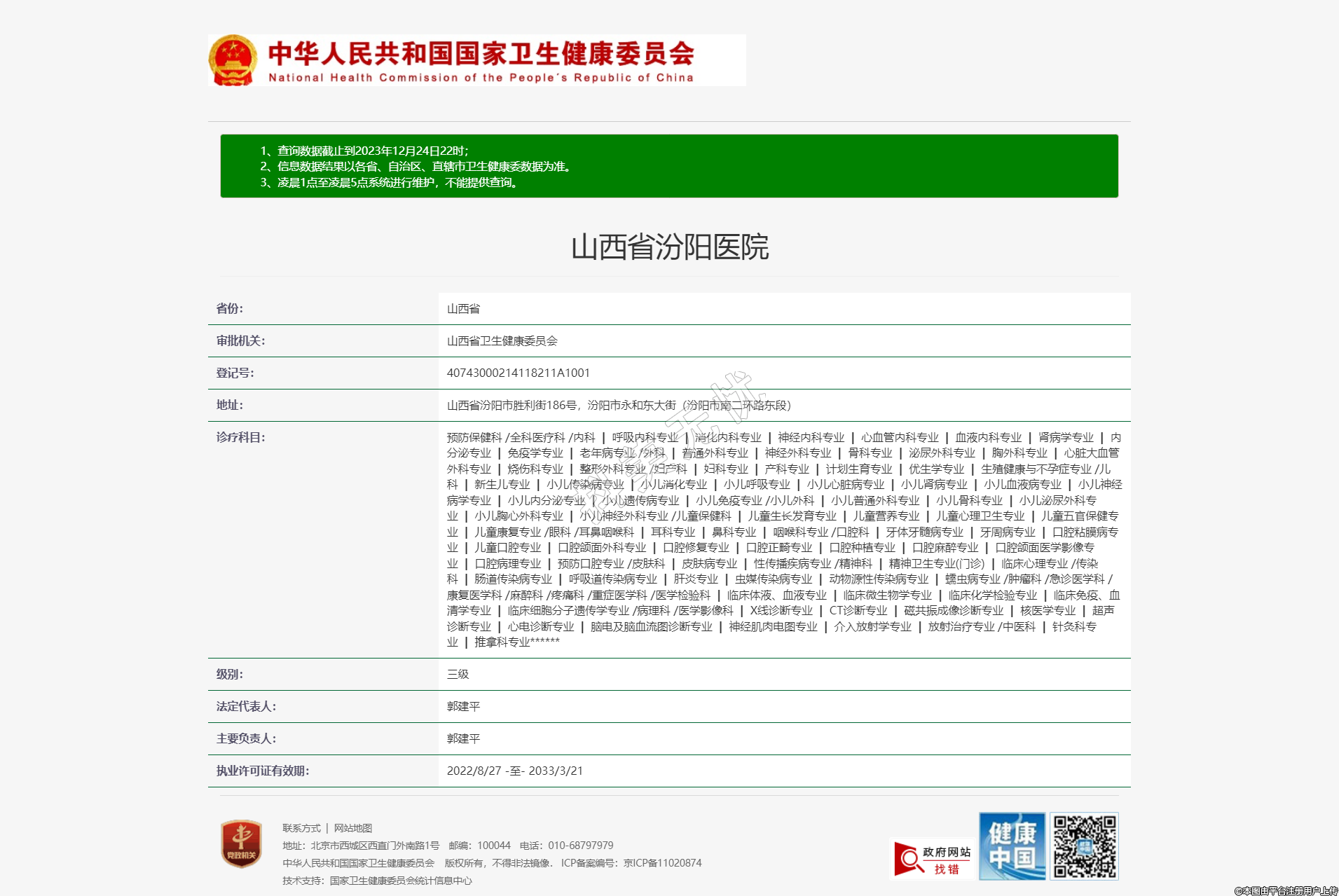Click the license validity dates 2022/8/27 to 2033/3/21

point(514,771)
